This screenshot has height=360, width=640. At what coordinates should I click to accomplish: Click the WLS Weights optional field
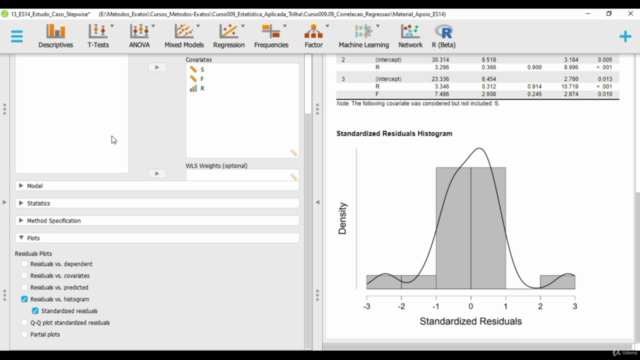pos(242,176)
